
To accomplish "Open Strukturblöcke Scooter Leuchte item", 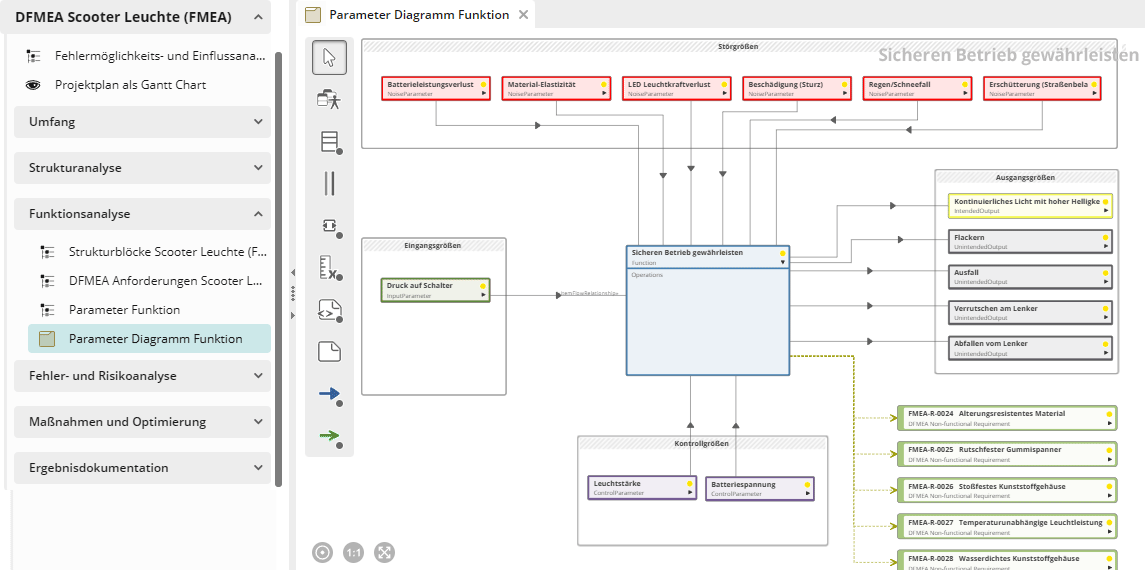I will (x=168, y=251).
